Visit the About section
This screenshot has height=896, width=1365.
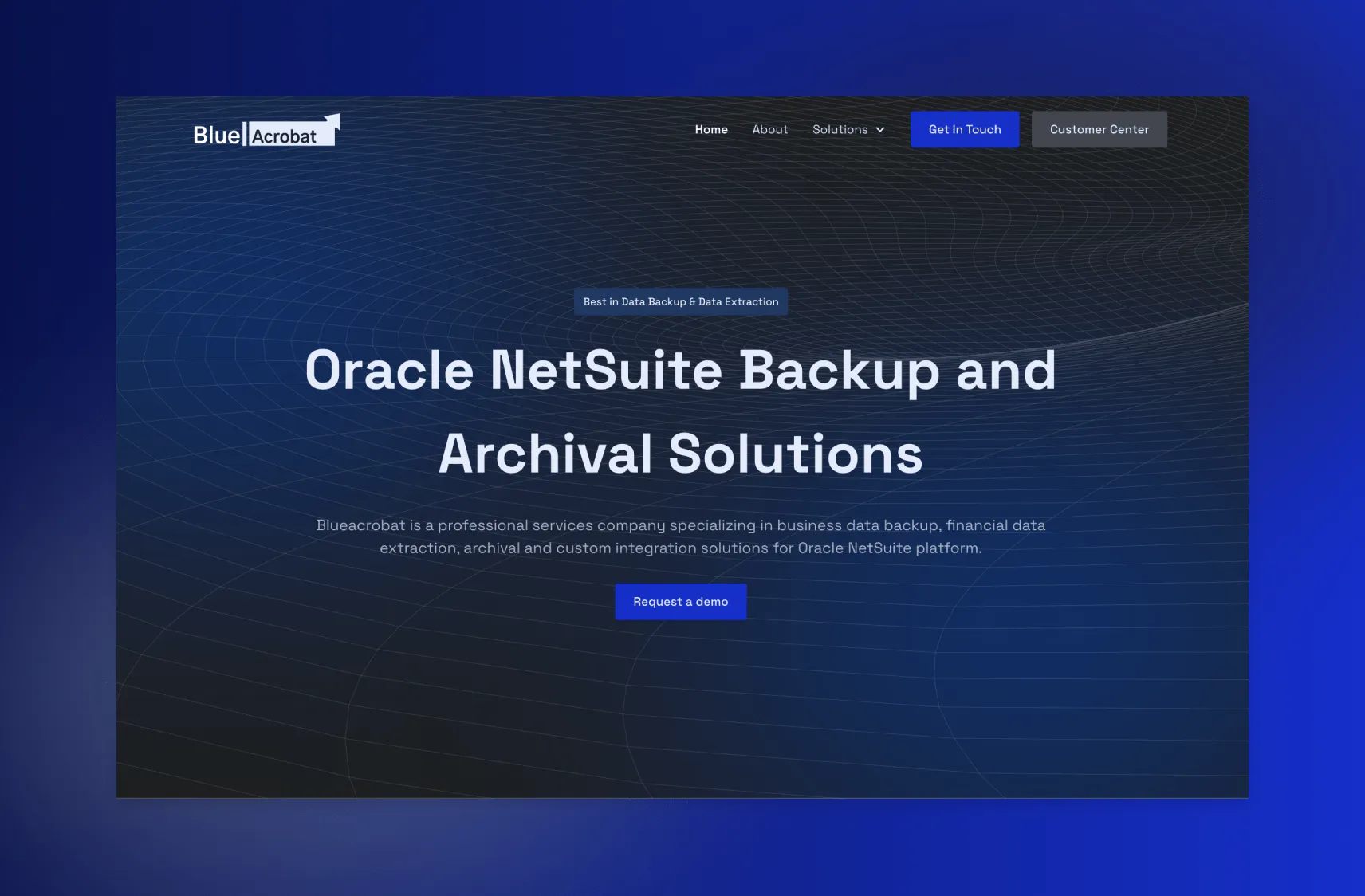[x=769, y=129]
